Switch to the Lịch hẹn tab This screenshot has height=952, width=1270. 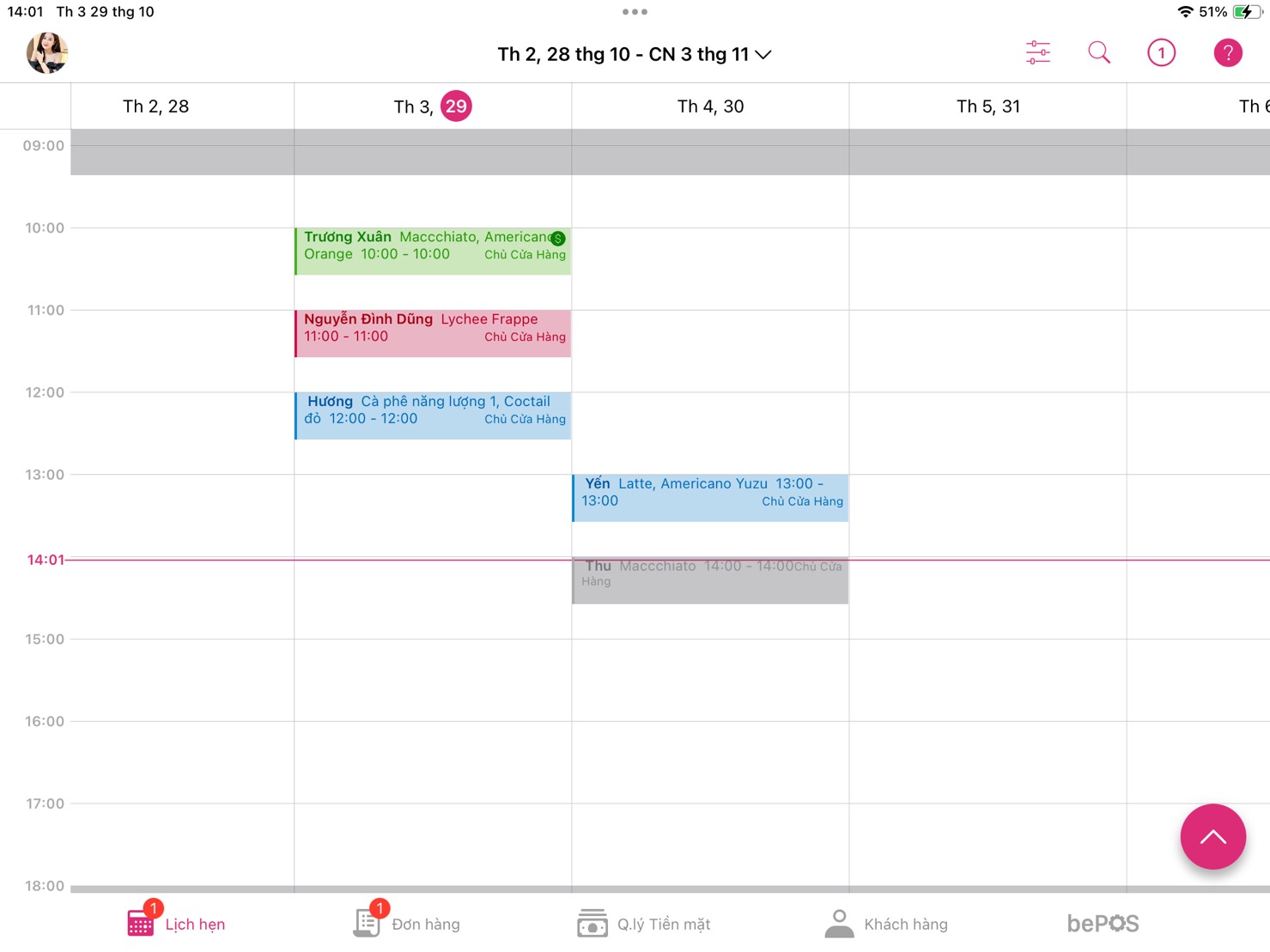tap(177, 924)
